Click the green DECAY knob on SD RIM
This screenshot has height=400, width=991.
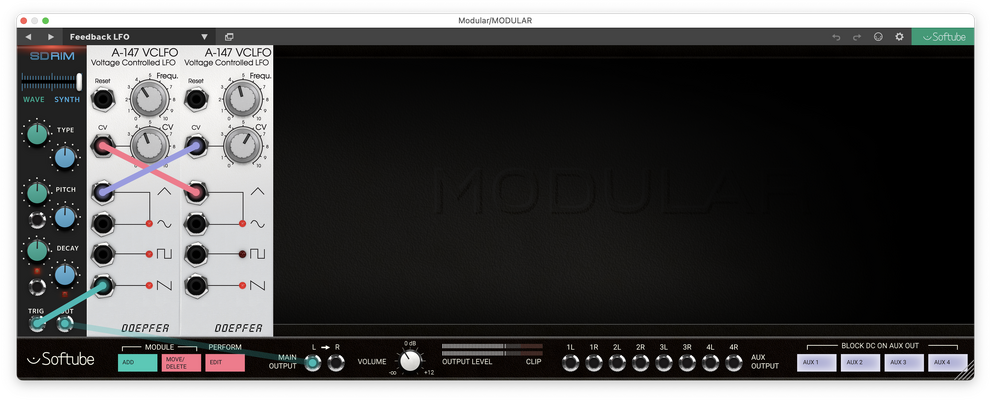(x=37, y=252)
